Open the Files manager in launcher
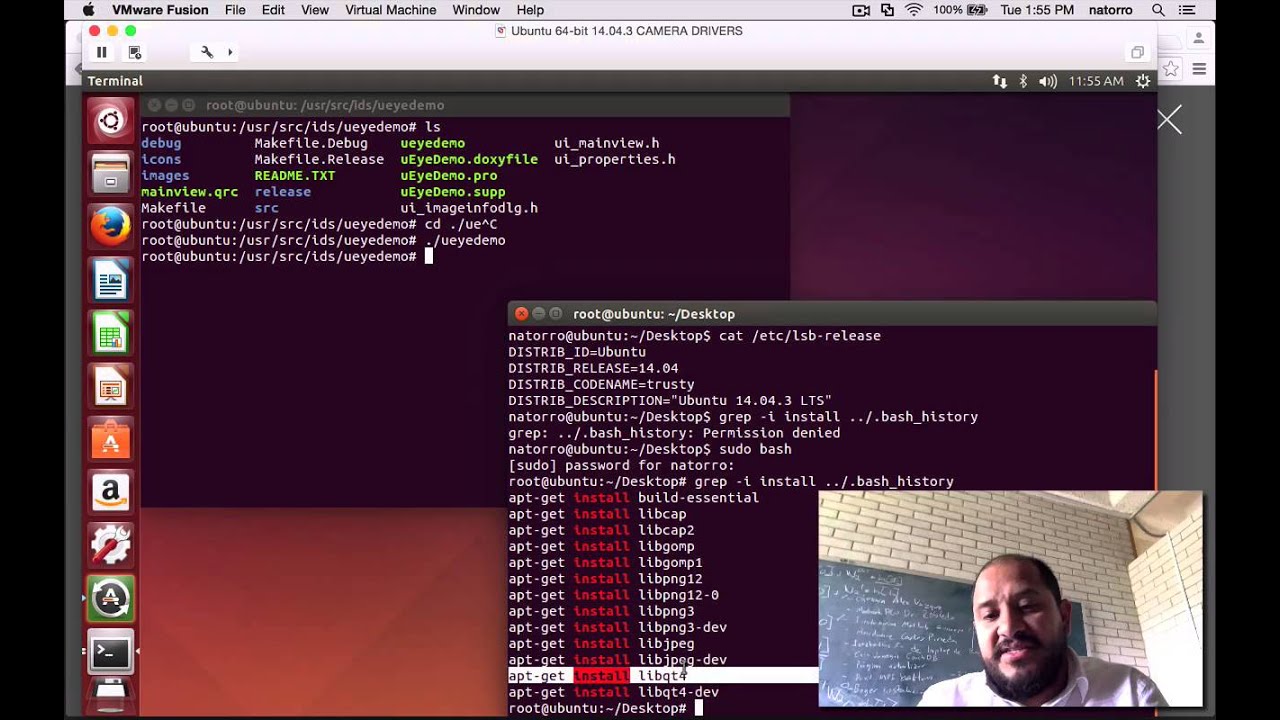Viewport: 1280px width, 720px height. point(110,174)
